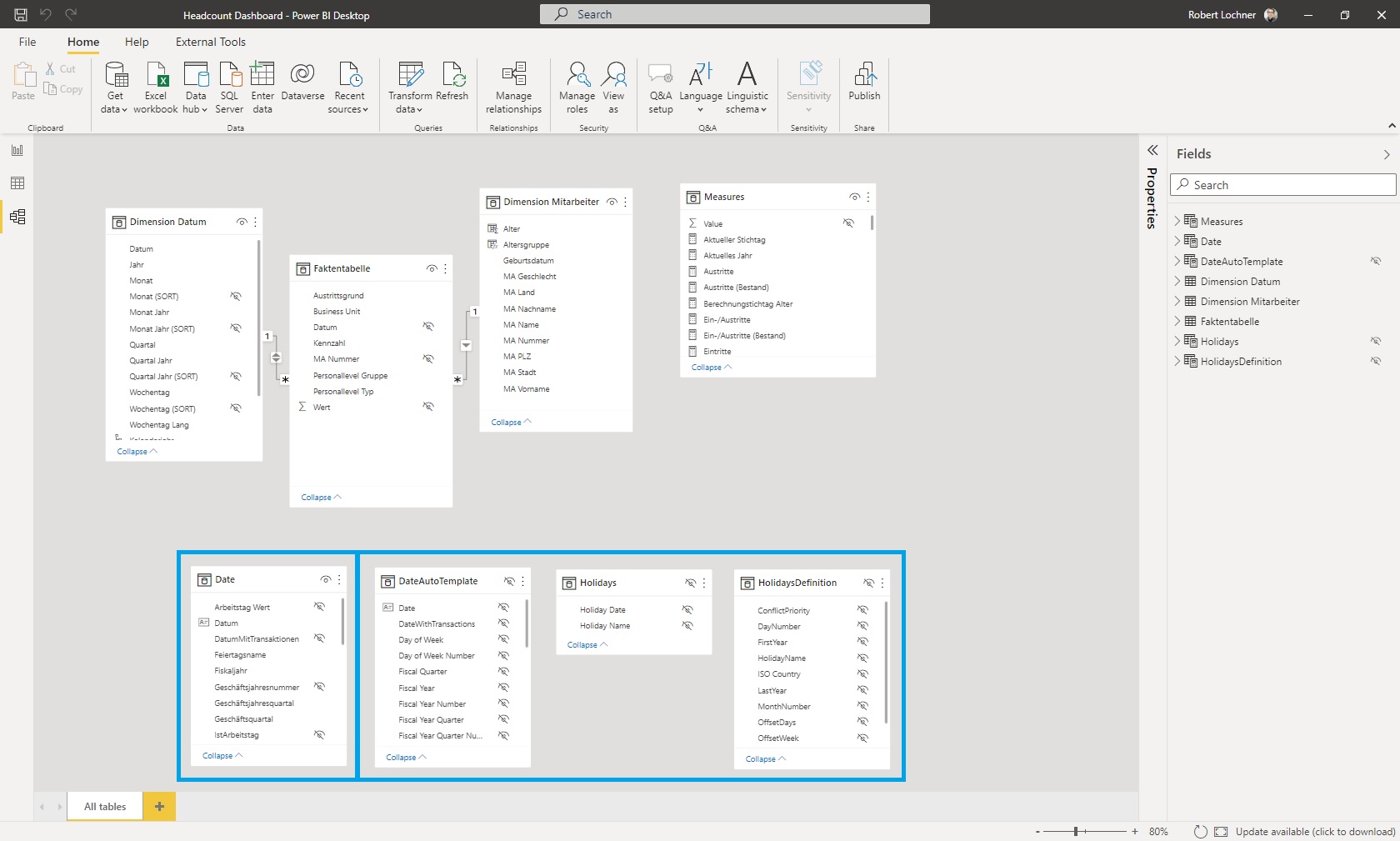The image size is (1400, 841).
Task: Click the Fields search box
Action: [x=1282, y=184]
